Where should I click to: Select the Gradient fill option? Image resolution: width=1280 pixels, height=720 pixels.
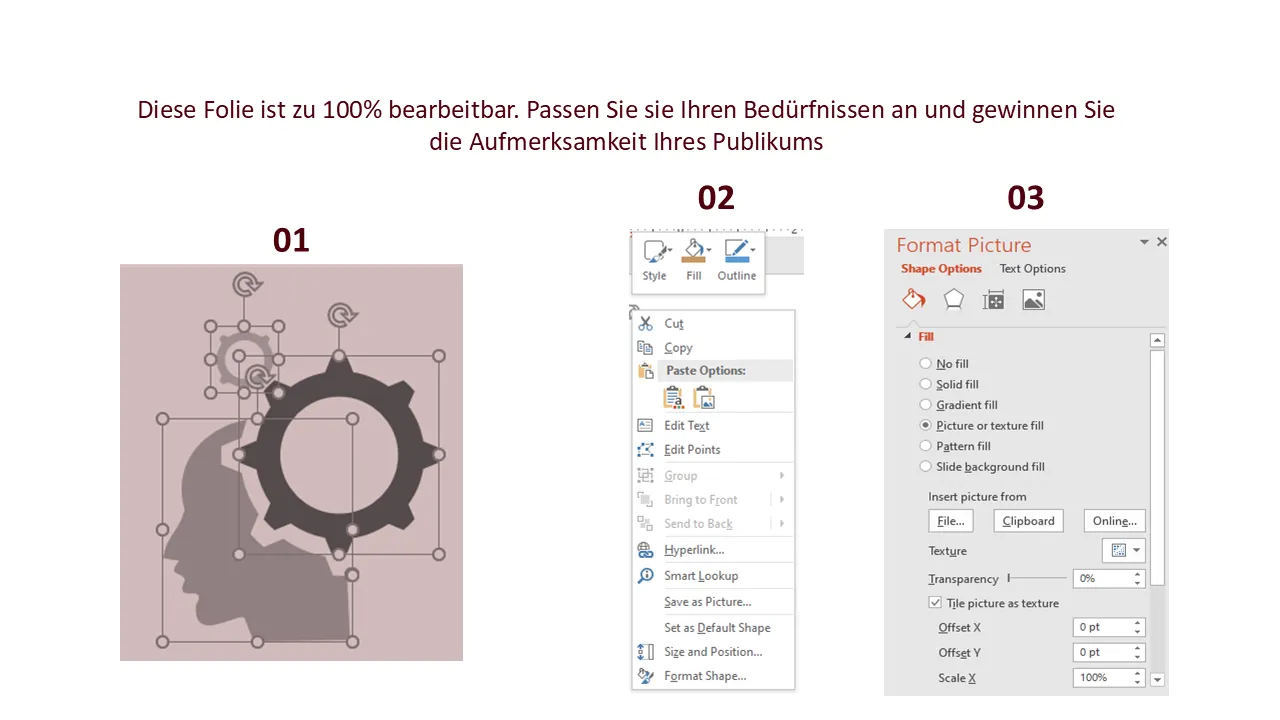[926, 405]
